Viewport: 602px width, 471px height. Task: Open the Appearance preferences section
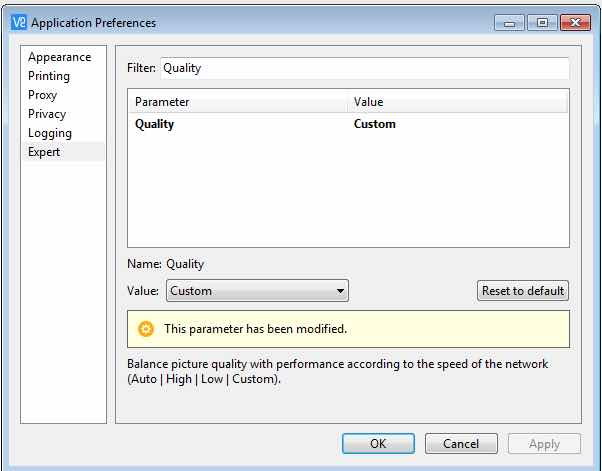(x=60, y=57)
